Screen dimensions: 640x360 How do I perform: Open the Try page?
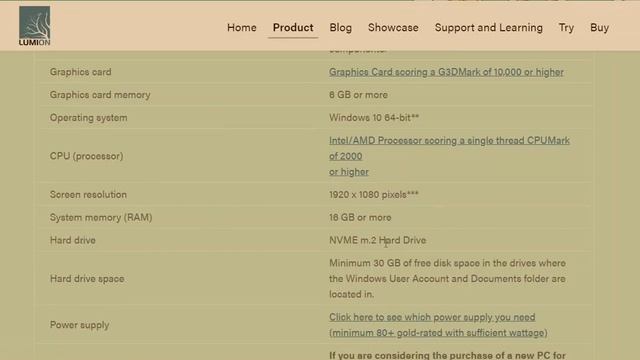566,28
